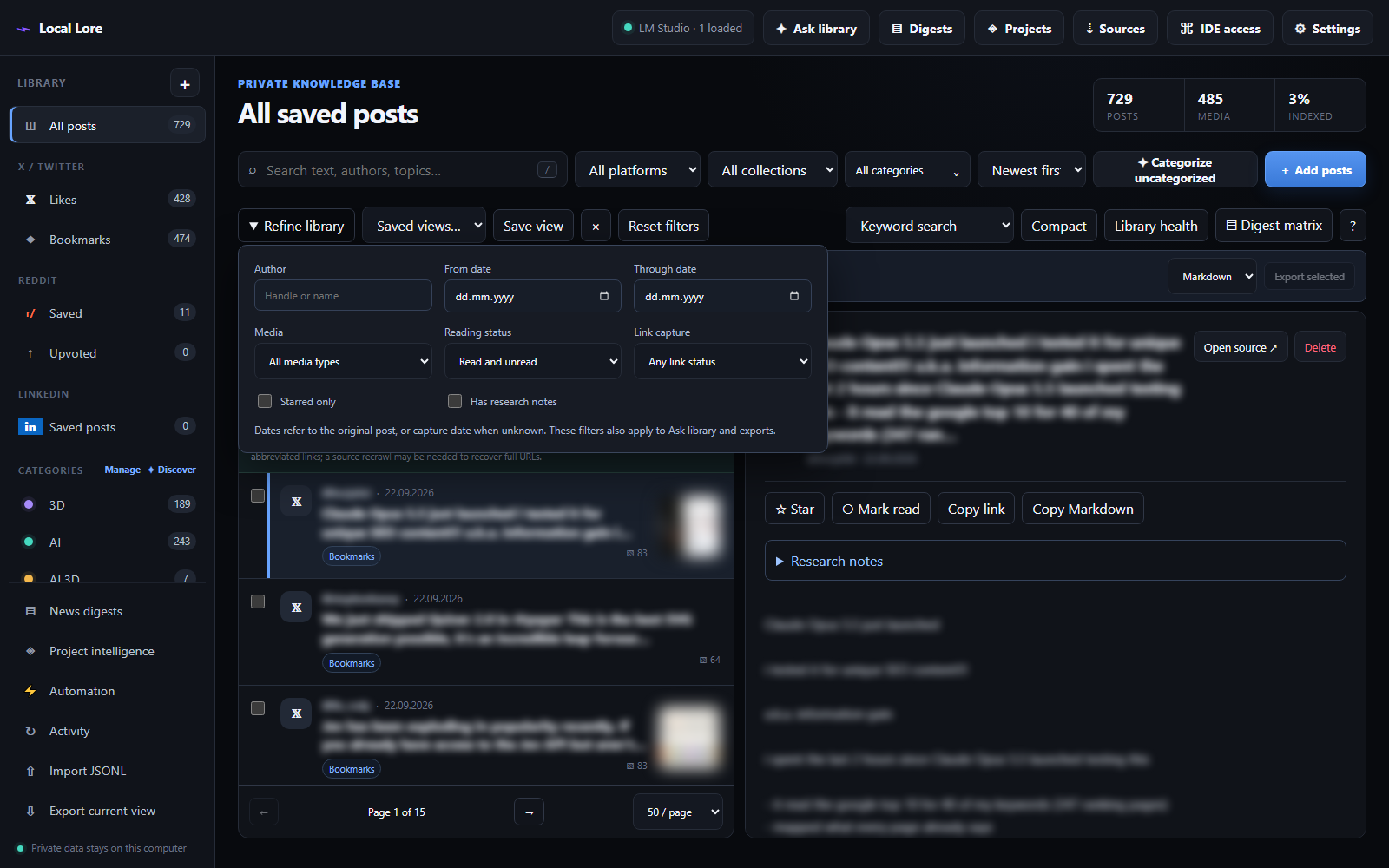1389x868 pixels.
Task: Click the Project intelligence diamond icon
Action: (x=30, y=651)
